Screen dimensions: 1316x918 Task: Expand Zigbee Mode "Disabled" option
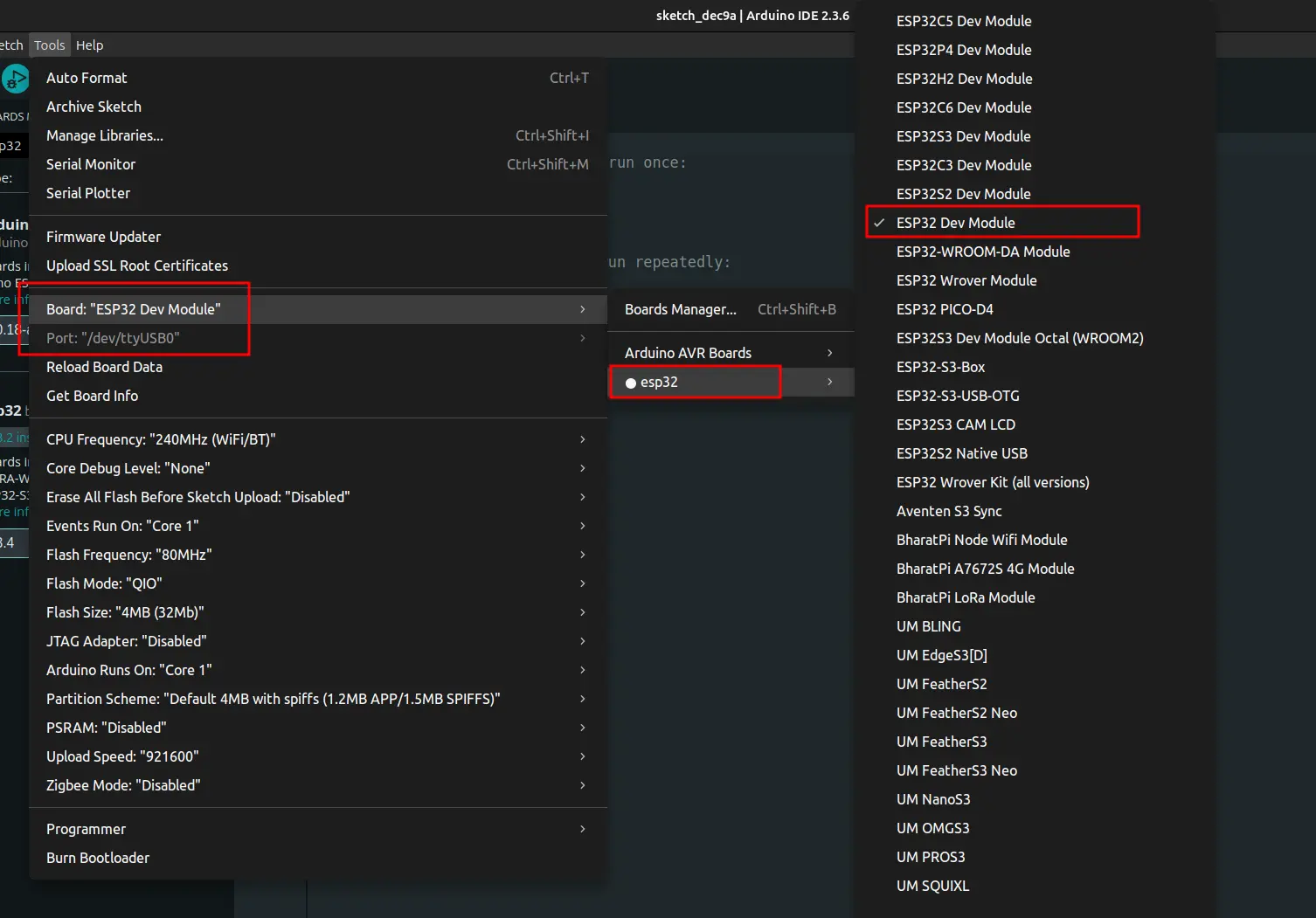[318, 785]
